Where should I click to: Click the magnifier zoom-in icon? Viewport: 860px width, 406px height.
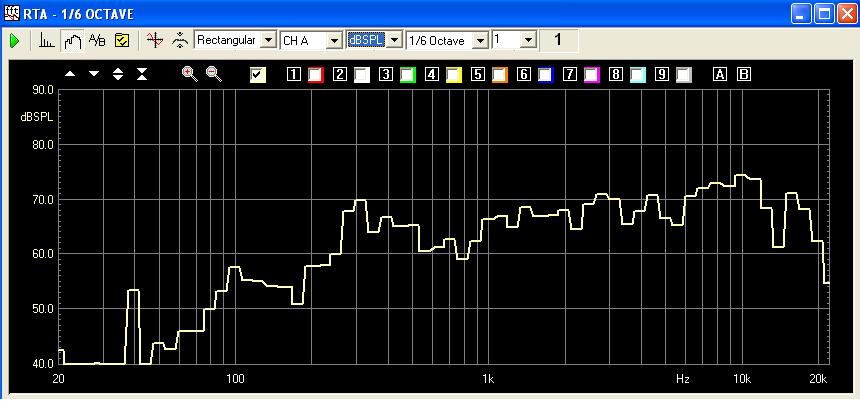pos(189,74)
